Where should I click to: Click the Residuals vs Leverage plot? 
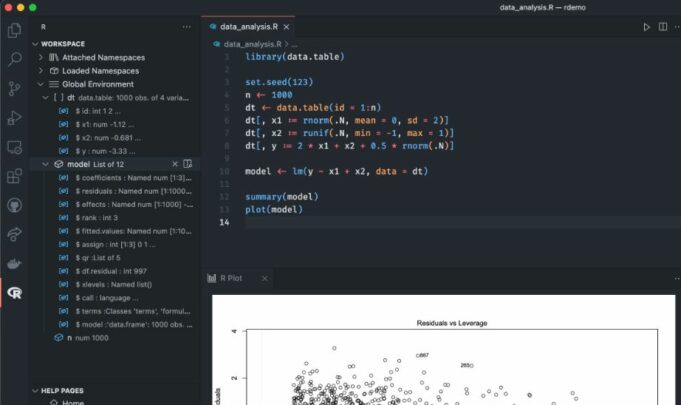pyautogui.click(x=443, y=350)
